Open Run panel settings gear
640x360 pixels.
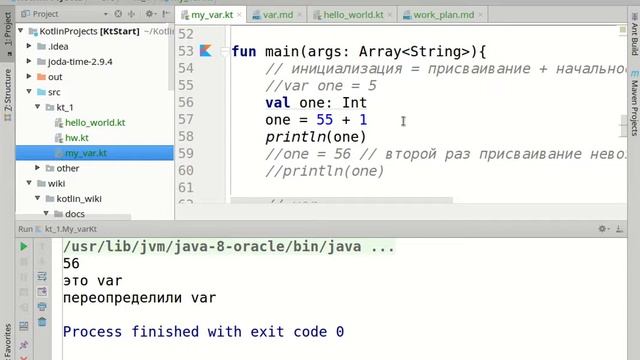click(x=603, y=229)
